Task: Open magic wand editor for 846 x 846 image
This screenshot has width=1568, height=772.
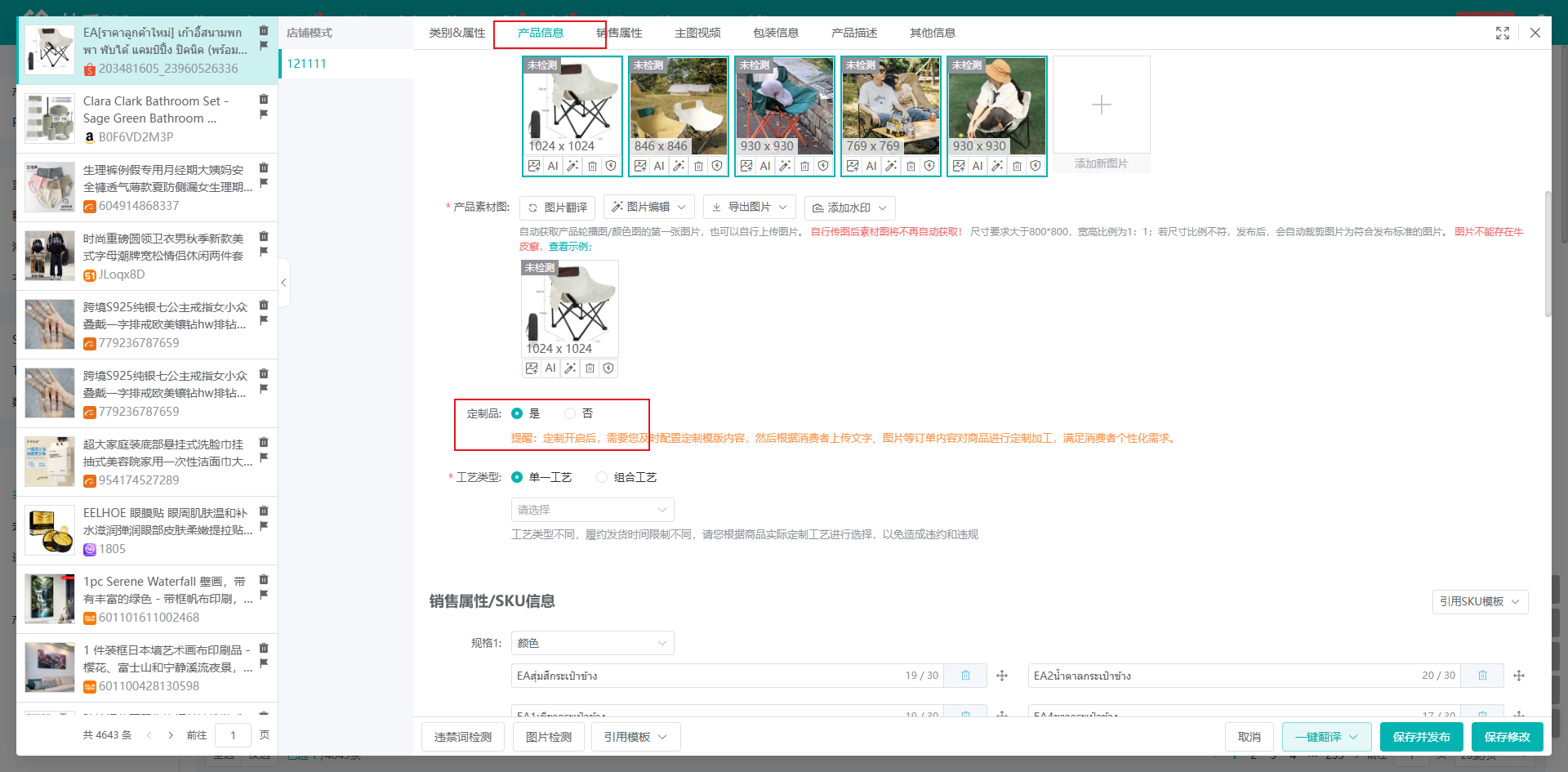Action: (679, 166)
